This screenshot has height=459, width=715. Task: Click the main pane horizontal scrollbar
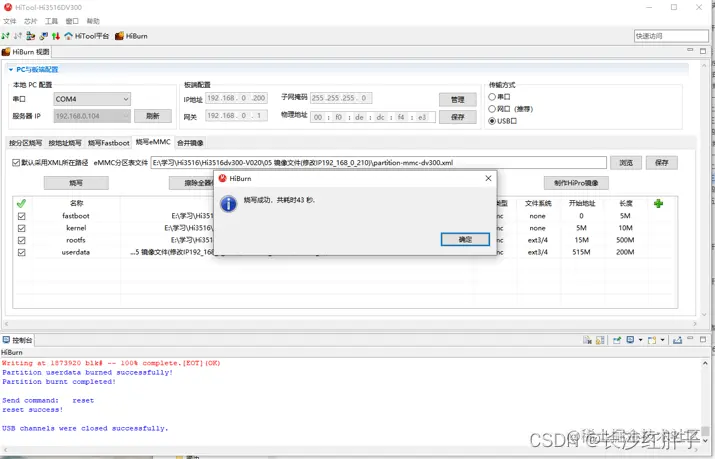350,324
